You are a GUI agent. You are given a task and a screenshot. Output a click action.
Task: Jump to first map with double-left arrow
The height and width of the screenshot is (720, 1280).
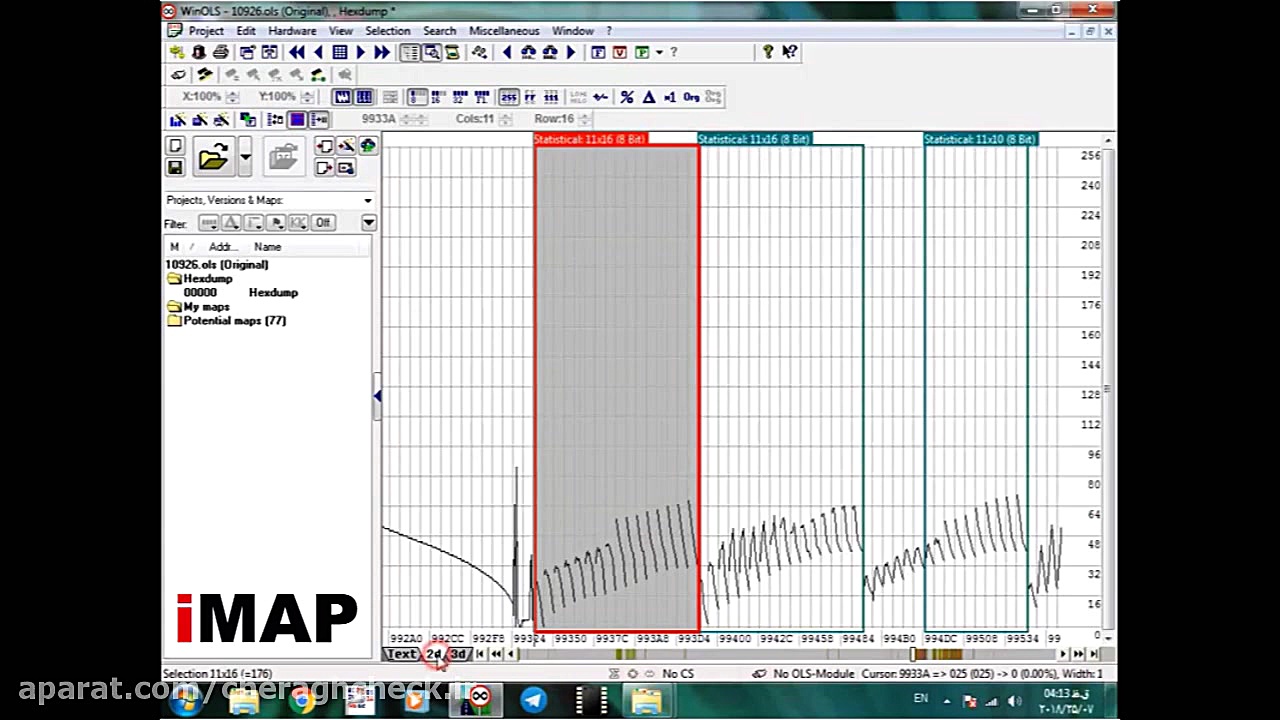(297, 52)
